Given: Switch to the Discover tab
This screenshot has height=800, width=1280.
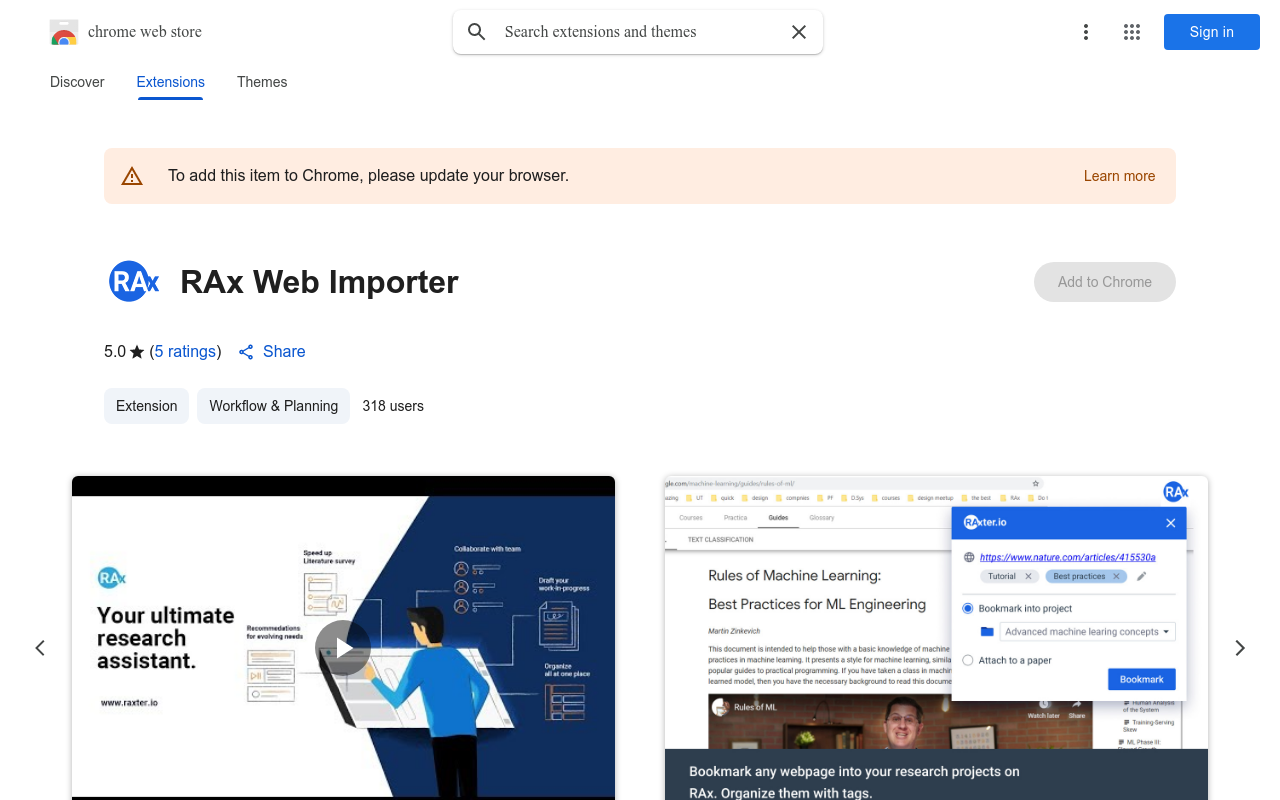Looking at the screenshot, I should 77,82.
